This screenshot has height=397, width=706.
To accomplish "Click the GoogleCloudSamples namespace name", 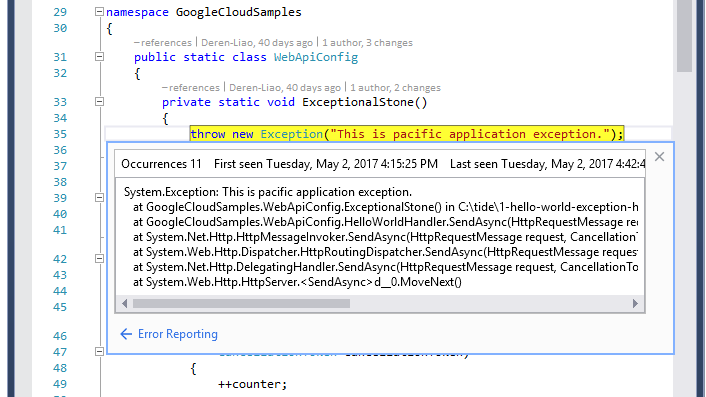I will coord(238,12).
